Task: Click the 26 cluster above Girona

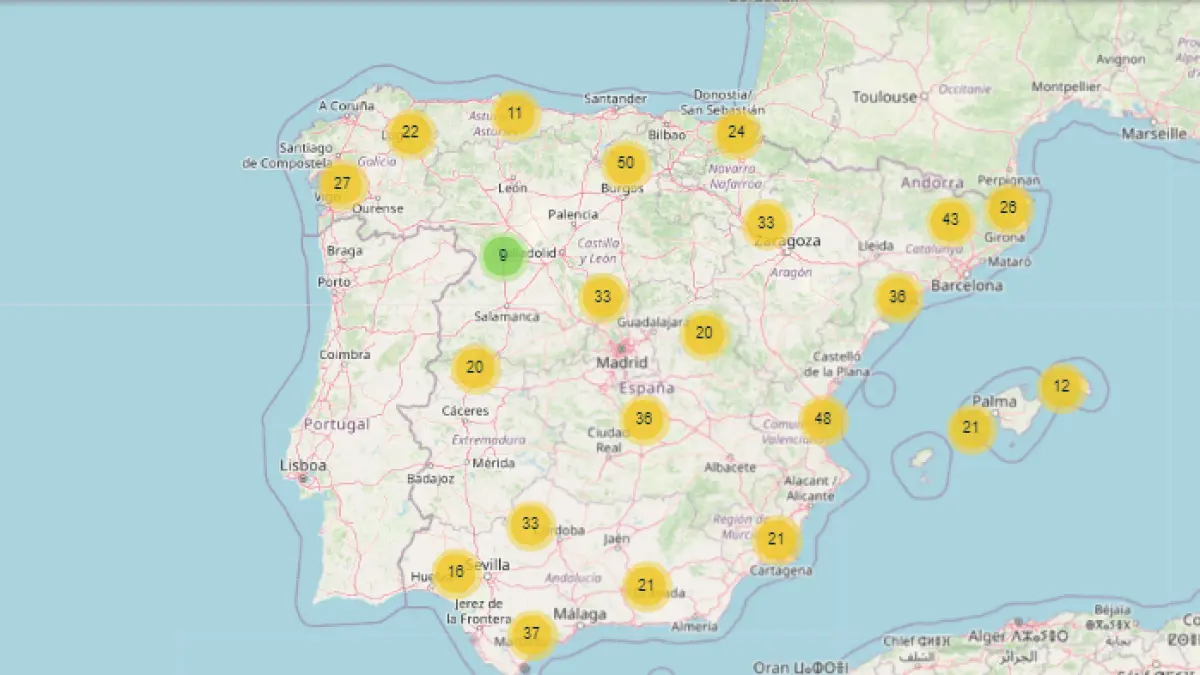Action: [x=1009, y=208]
